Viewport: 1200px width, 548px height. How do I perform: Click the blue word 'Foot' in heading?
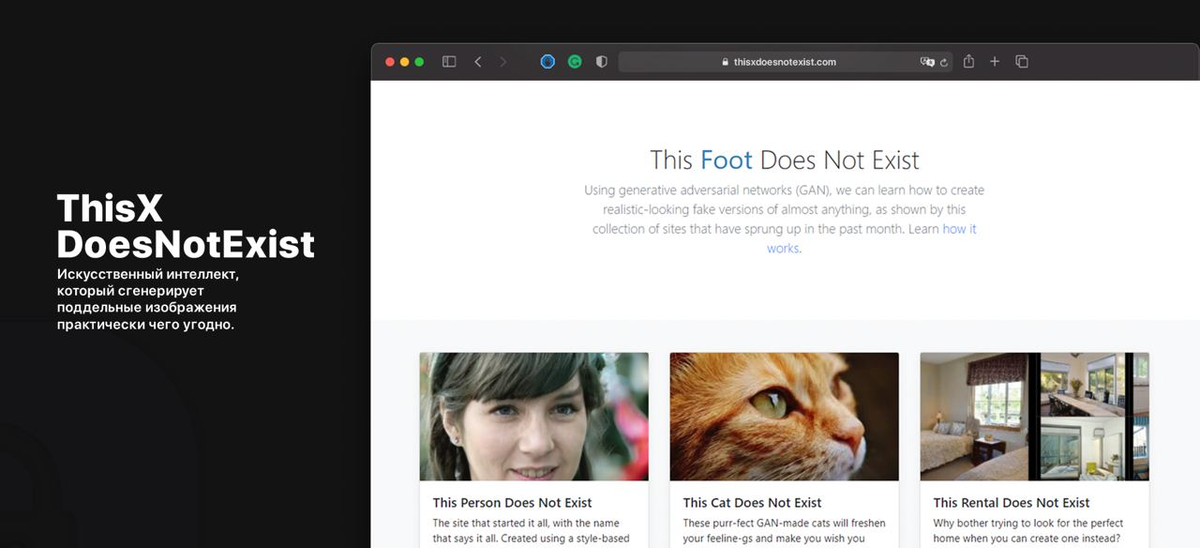coord(726,160)
